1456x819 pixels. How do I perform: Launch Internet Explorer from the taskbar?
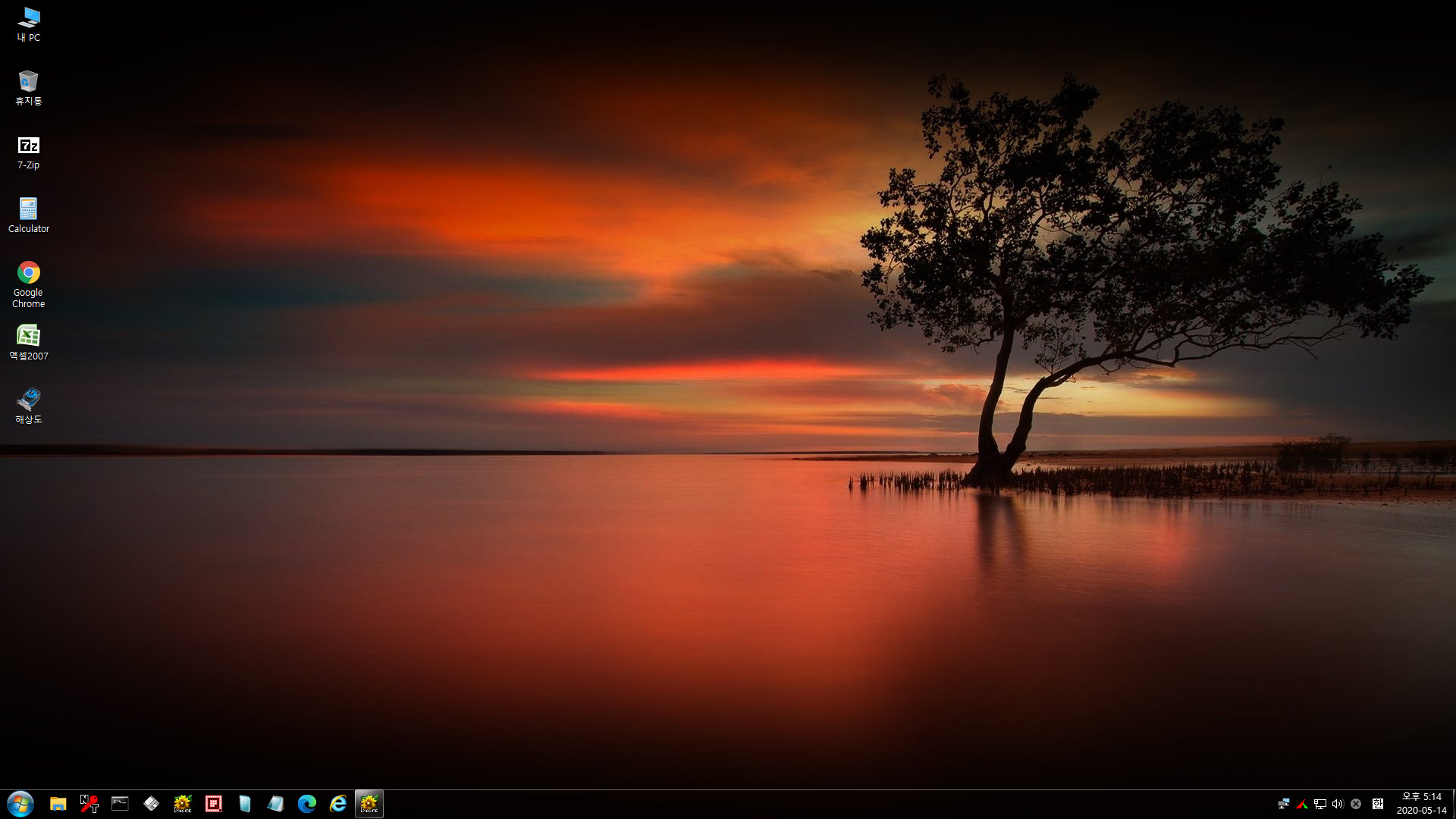338,804
